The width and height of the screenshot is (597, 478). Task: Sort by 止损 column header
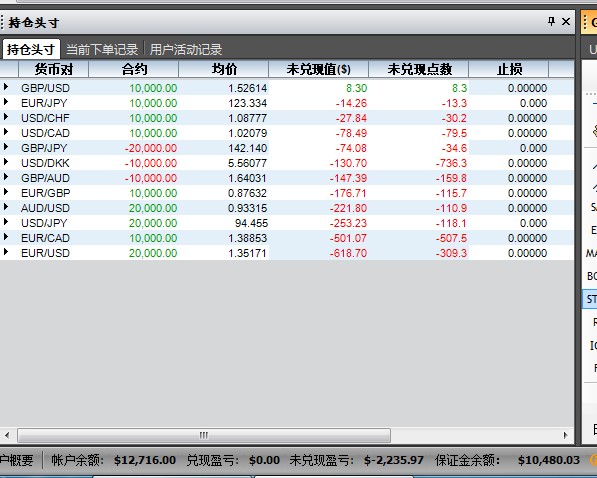509,69
